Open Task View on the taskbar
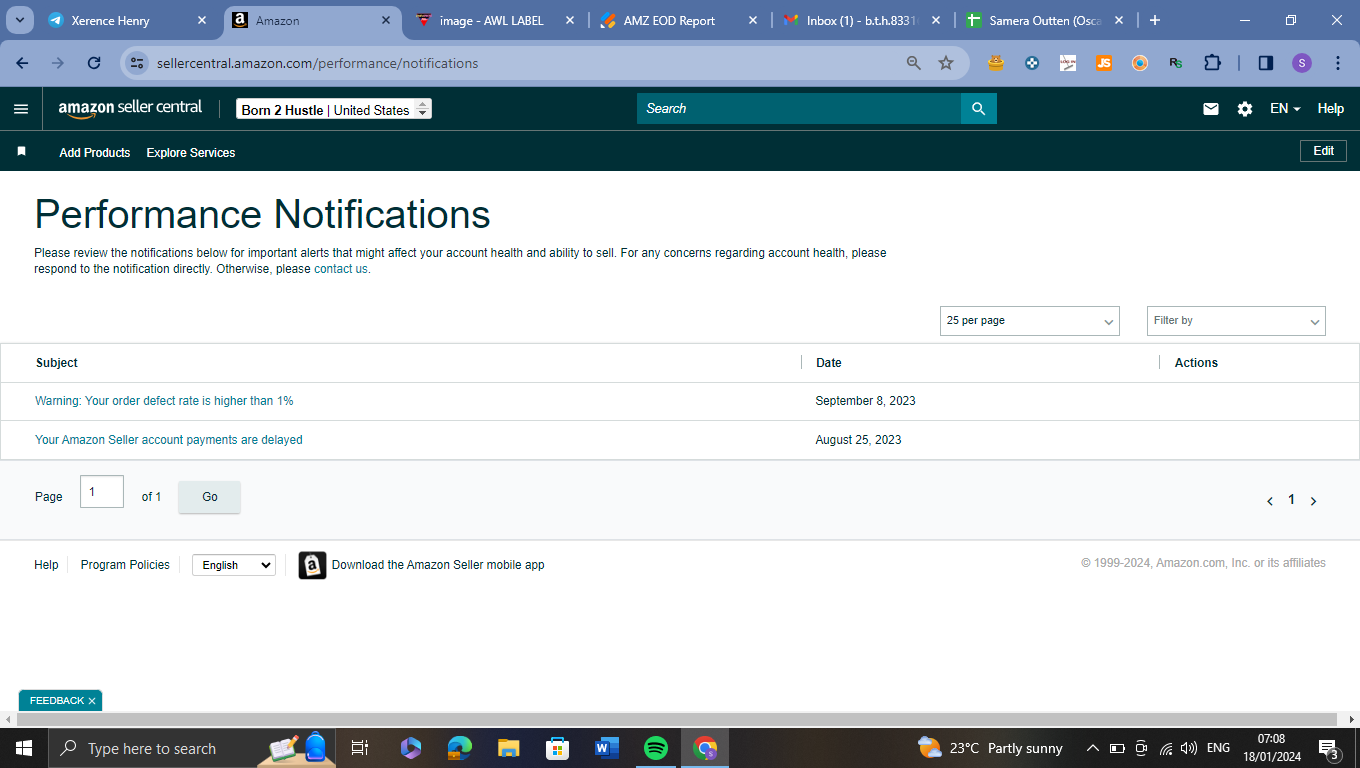1360x768 pixels. (360, 748)
